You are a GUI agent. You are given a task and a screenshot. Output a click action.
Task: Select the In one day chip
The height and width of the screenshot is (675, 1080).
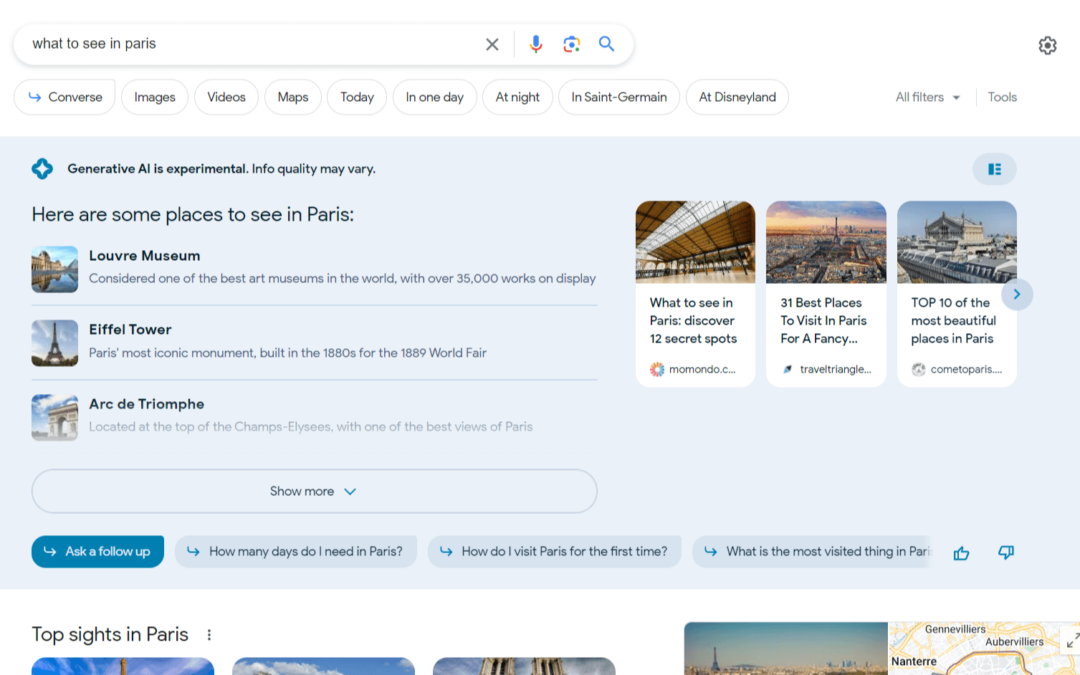tap(435, 97)
